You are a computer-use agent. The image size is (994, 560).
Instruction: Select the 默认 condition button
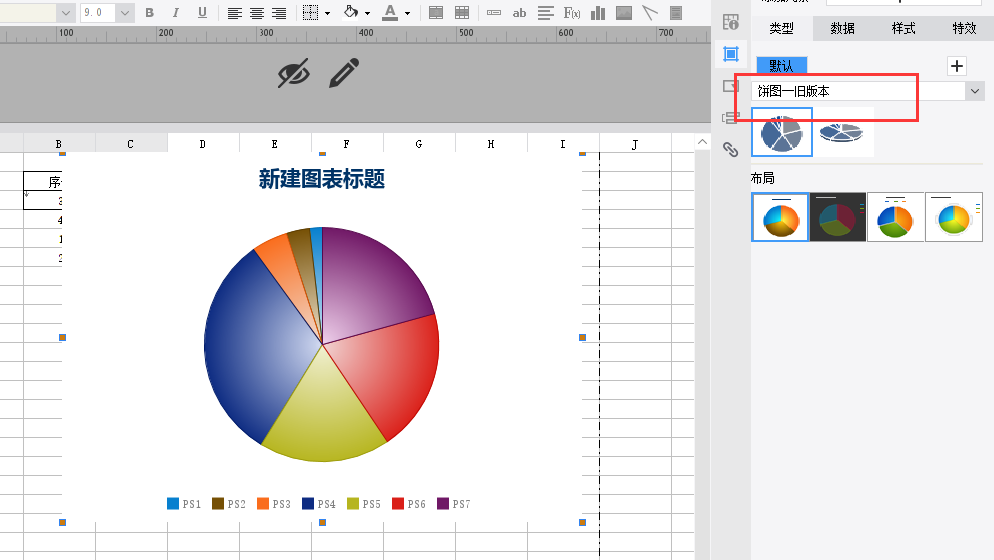click(782, 65)
